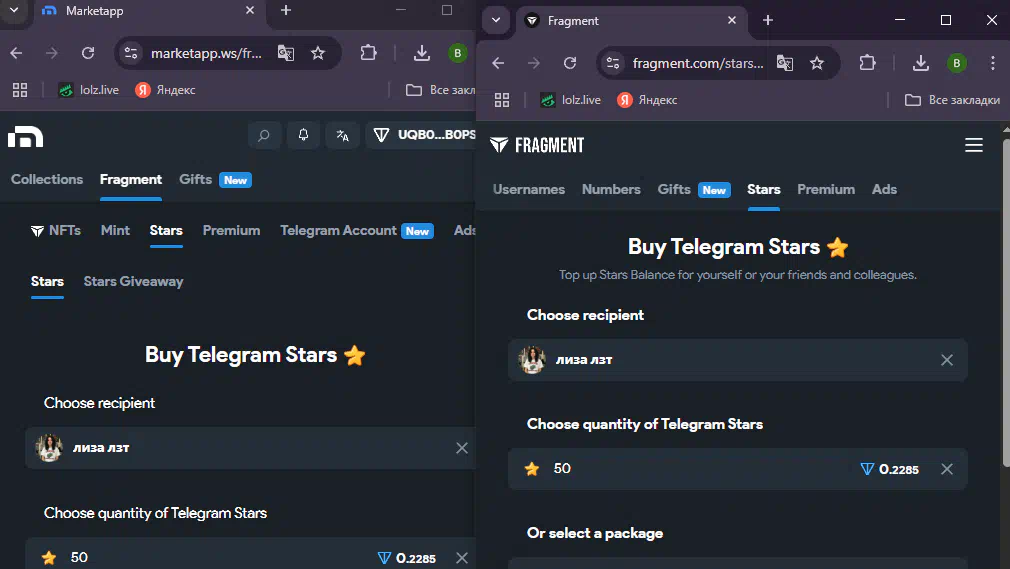Open Яндекс bookmark in Marketapp window

tap(166, 90)
